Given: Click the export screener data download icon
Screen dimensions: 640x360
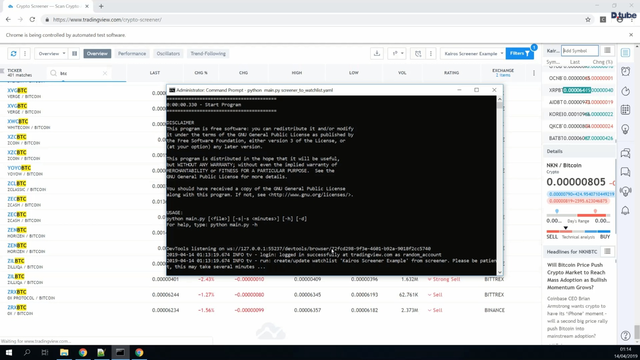Looking at the screenshot, I should (x=377, y=53).
